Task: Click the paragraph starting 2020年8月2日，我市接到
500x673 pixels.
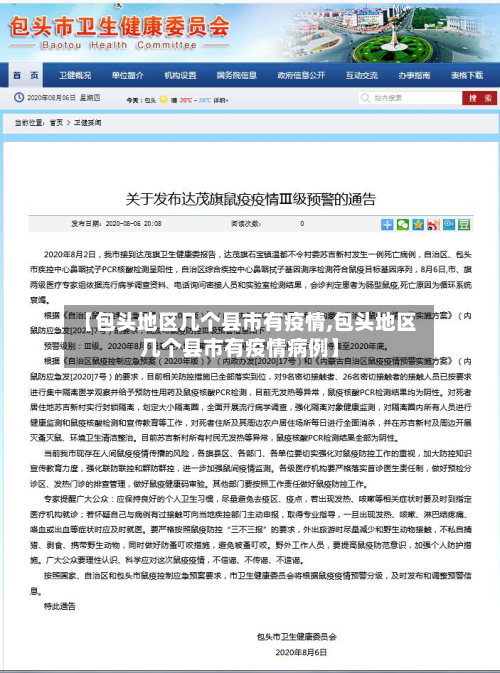Action: [251, 277]
